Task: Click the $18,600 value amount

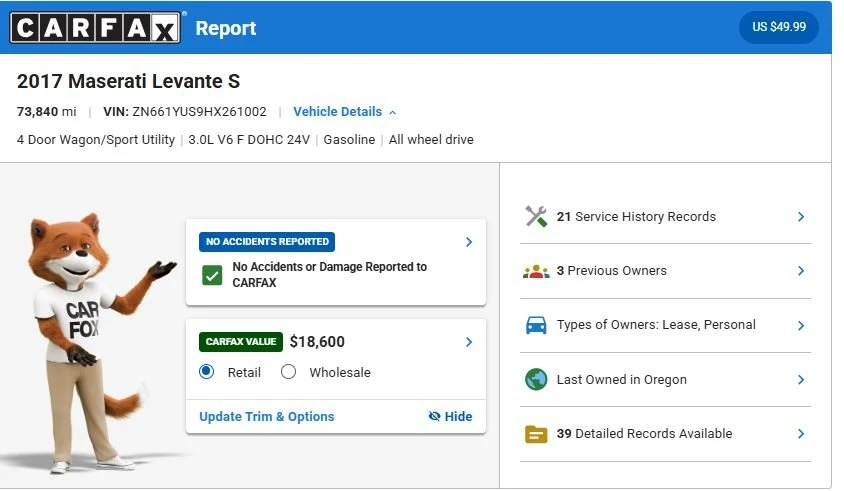Action: (x=317, y=342)
